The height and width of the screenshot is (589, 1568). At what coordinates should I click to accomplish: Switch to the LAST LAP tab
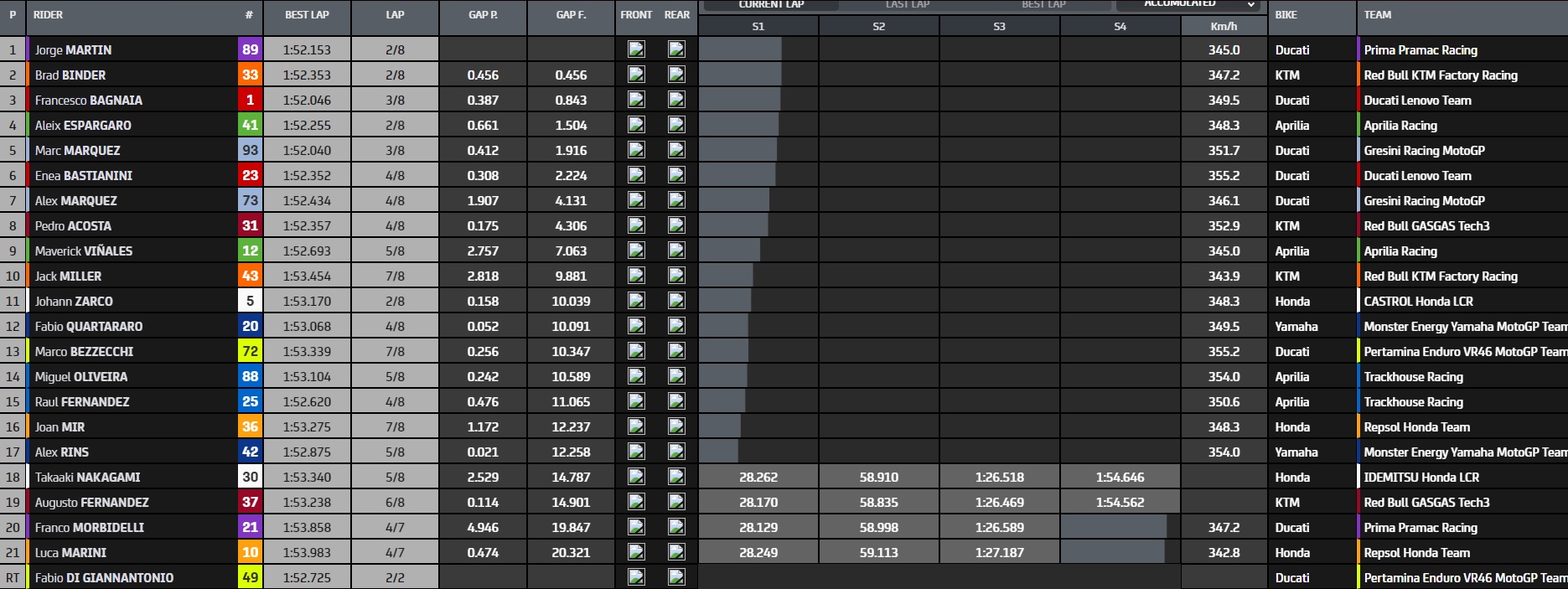[908, 4]
